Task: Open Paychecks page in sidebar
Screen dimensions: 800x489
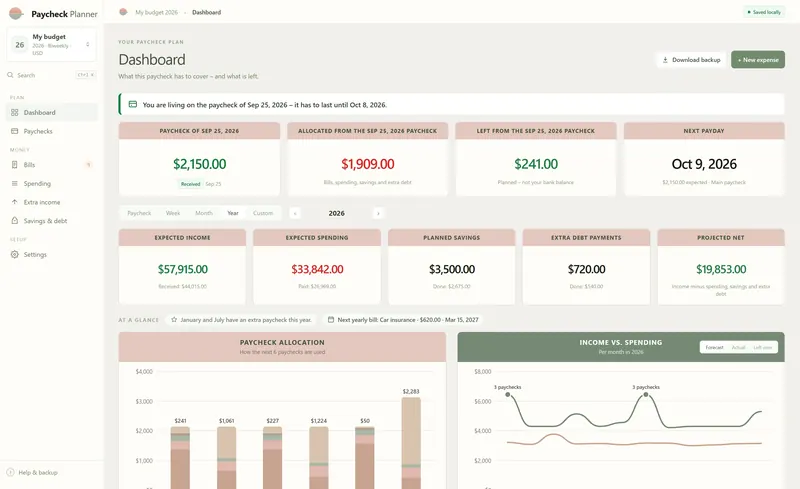Action: pyautogui.click(x=52, y=131)
